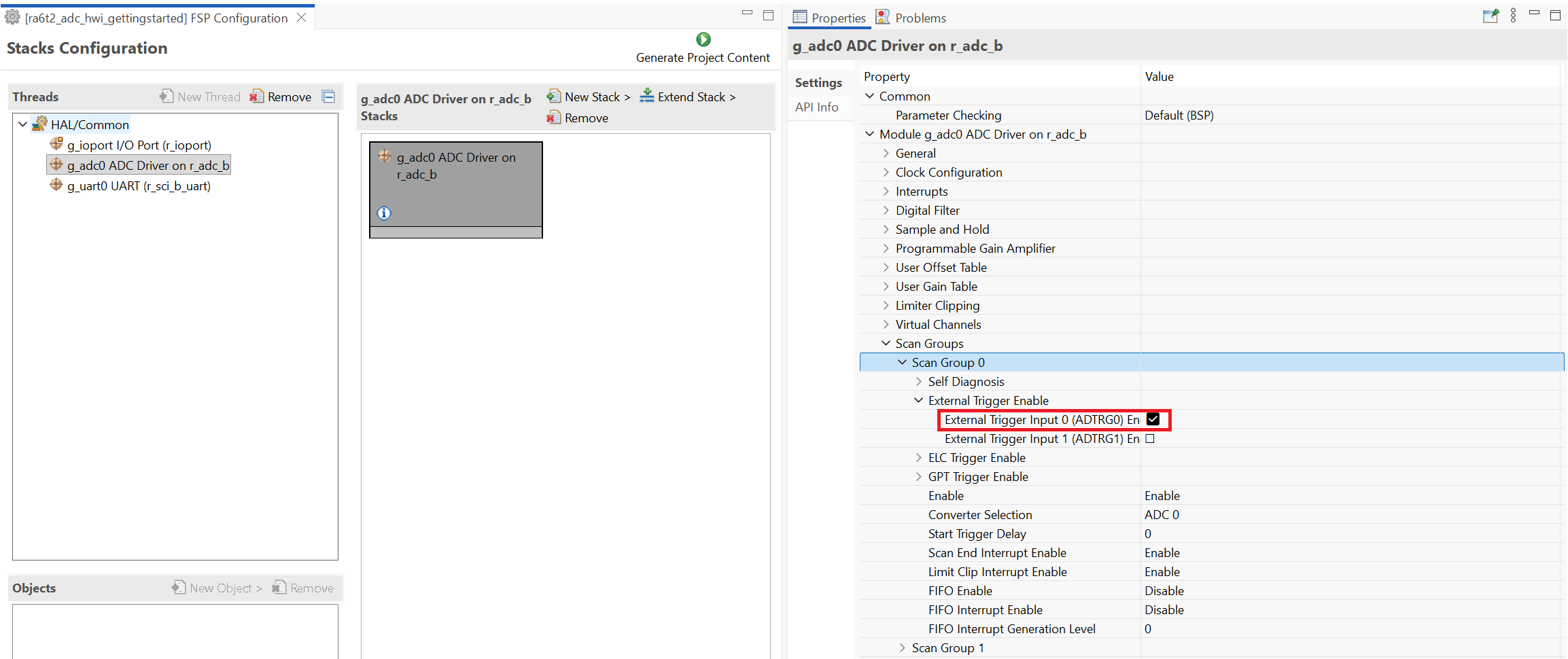Collapse the HAL/Common thread tree
The width and height of the screenshot is (1568, 659).
point(23,124)
